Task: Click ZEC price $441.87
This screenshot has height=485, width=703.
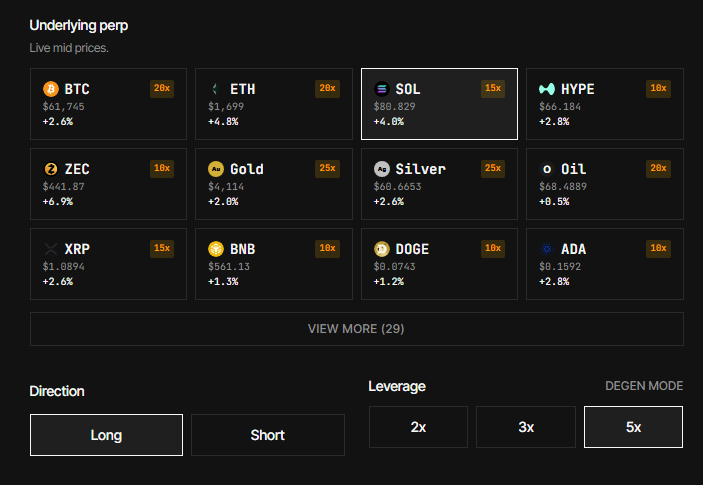Action: click(63, 187)
